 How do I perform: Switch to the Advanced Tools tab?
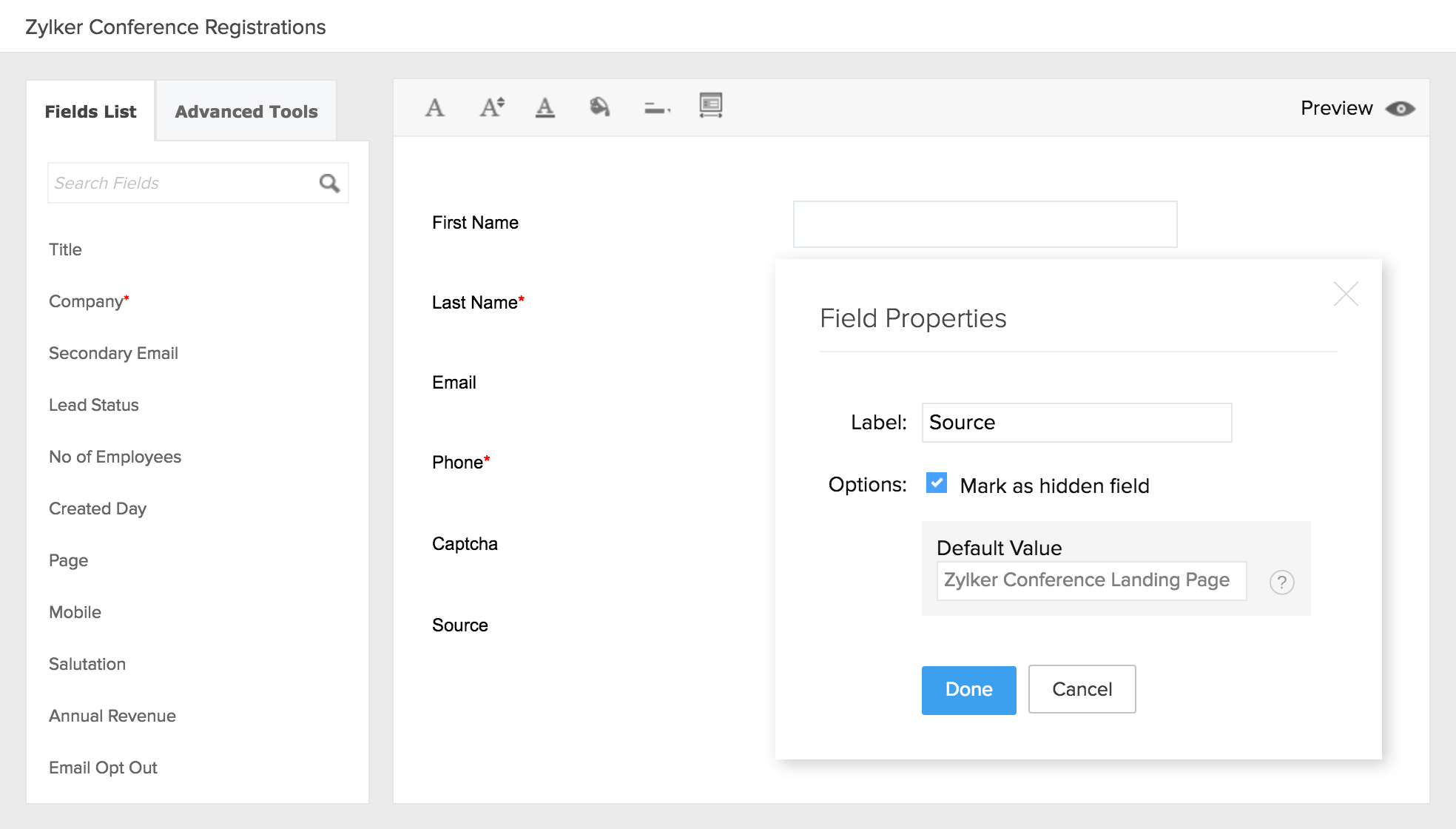[246, 112]
